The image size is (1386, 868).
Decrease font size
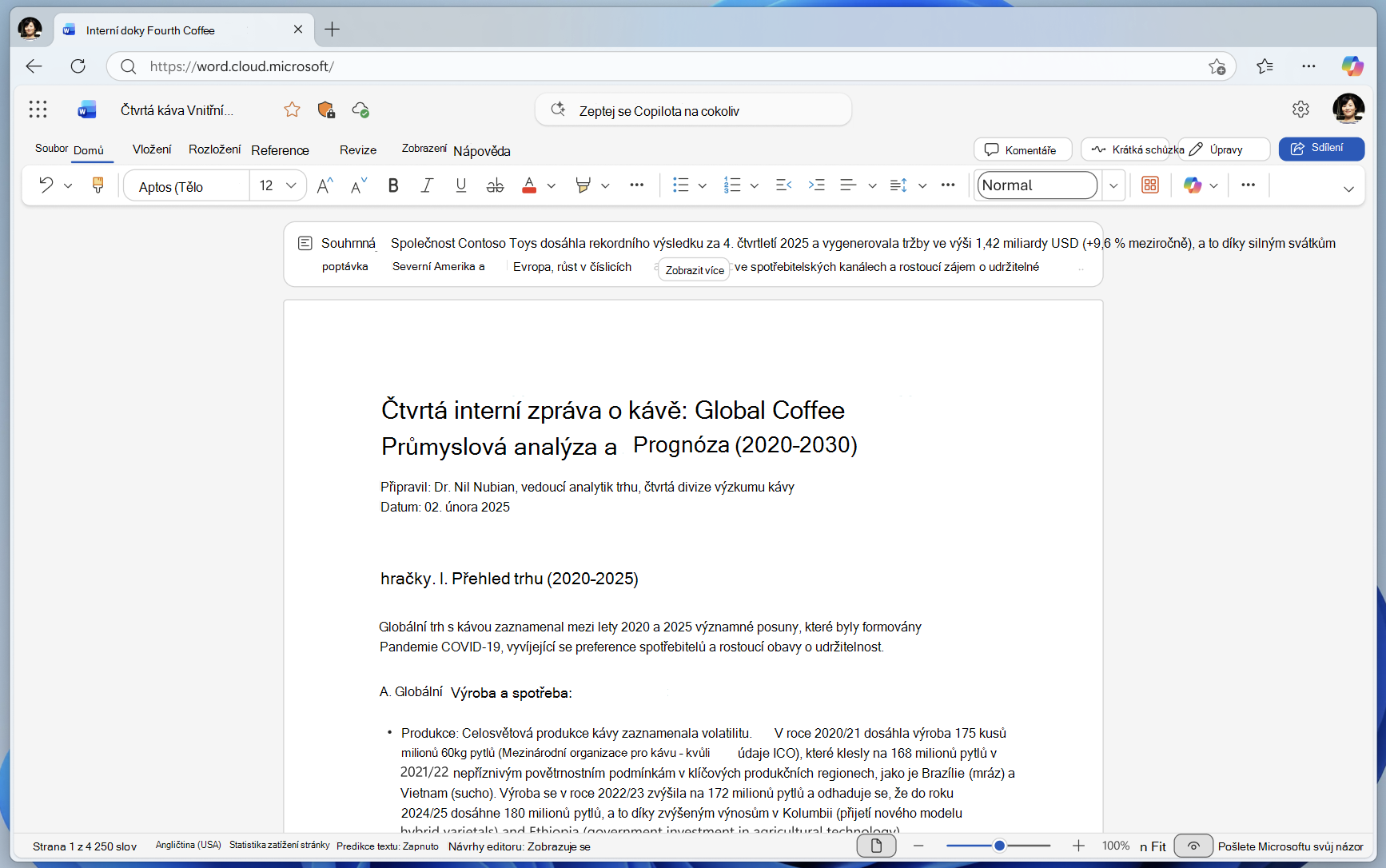pyautogui.click(x=359, y=185)
